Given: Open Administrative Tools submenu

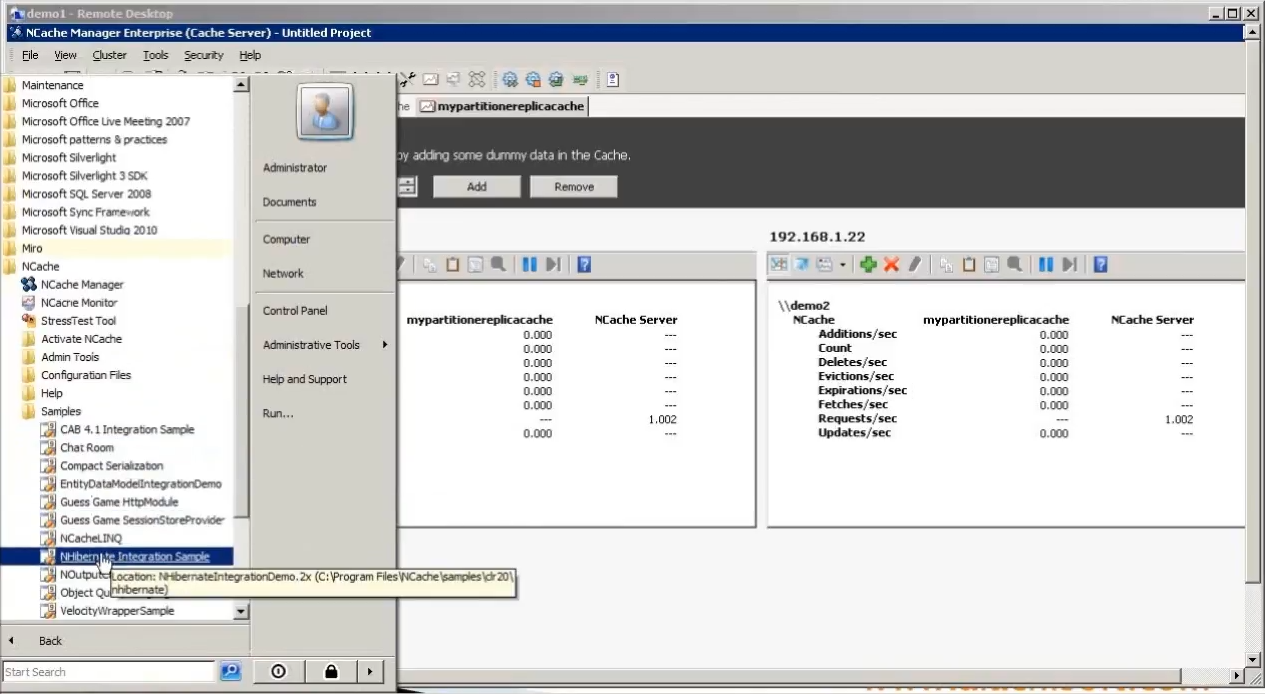Looking at the screenshot, I should (x=323, y=345).
